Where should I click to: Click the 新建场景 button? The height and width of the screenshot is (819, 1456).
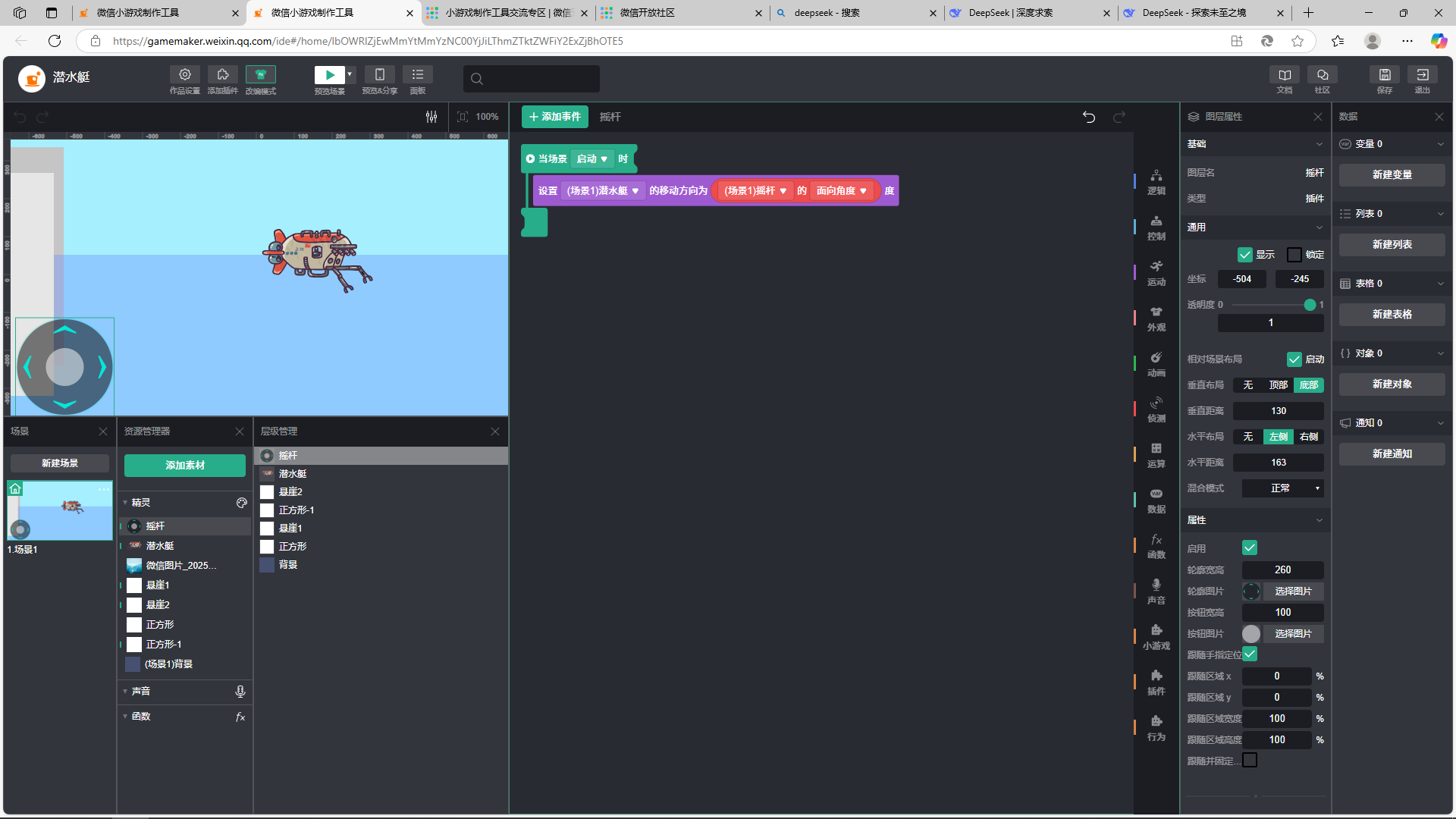(x=60, y=463)
